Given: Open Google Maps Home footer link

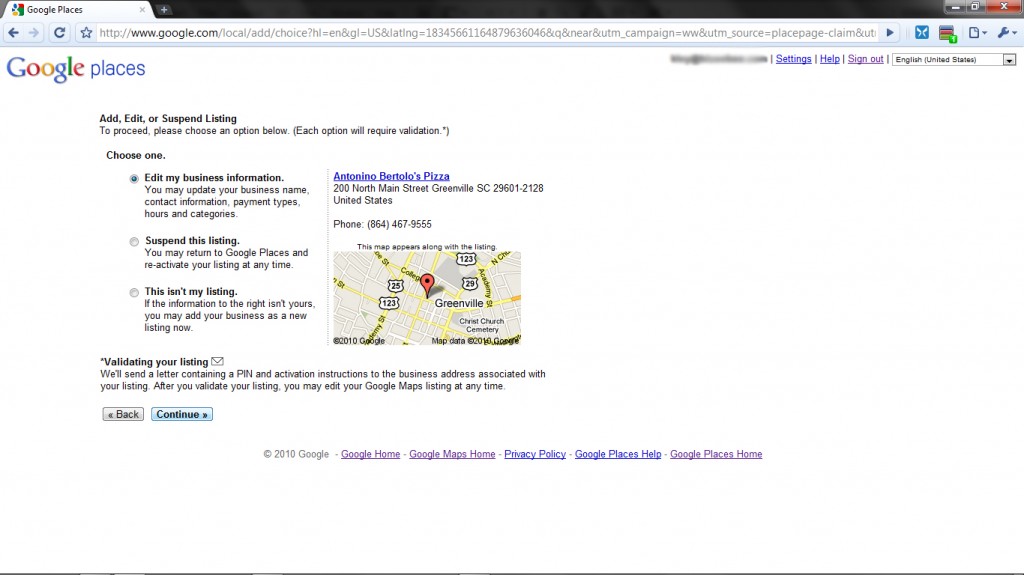Looking at the screenshot, I should 452,454.
